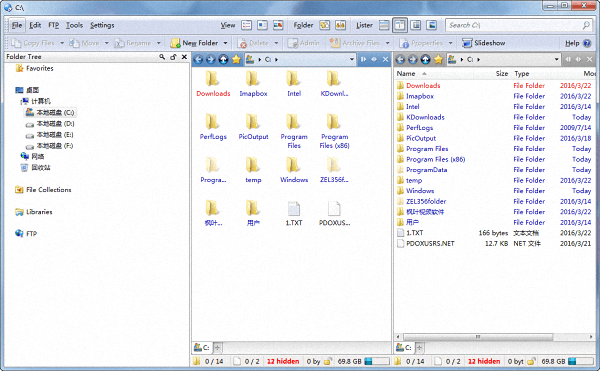The height and width of the screenshot is (371, 600).
Task: Open the FTP menu
Action: tap(54, 25)
